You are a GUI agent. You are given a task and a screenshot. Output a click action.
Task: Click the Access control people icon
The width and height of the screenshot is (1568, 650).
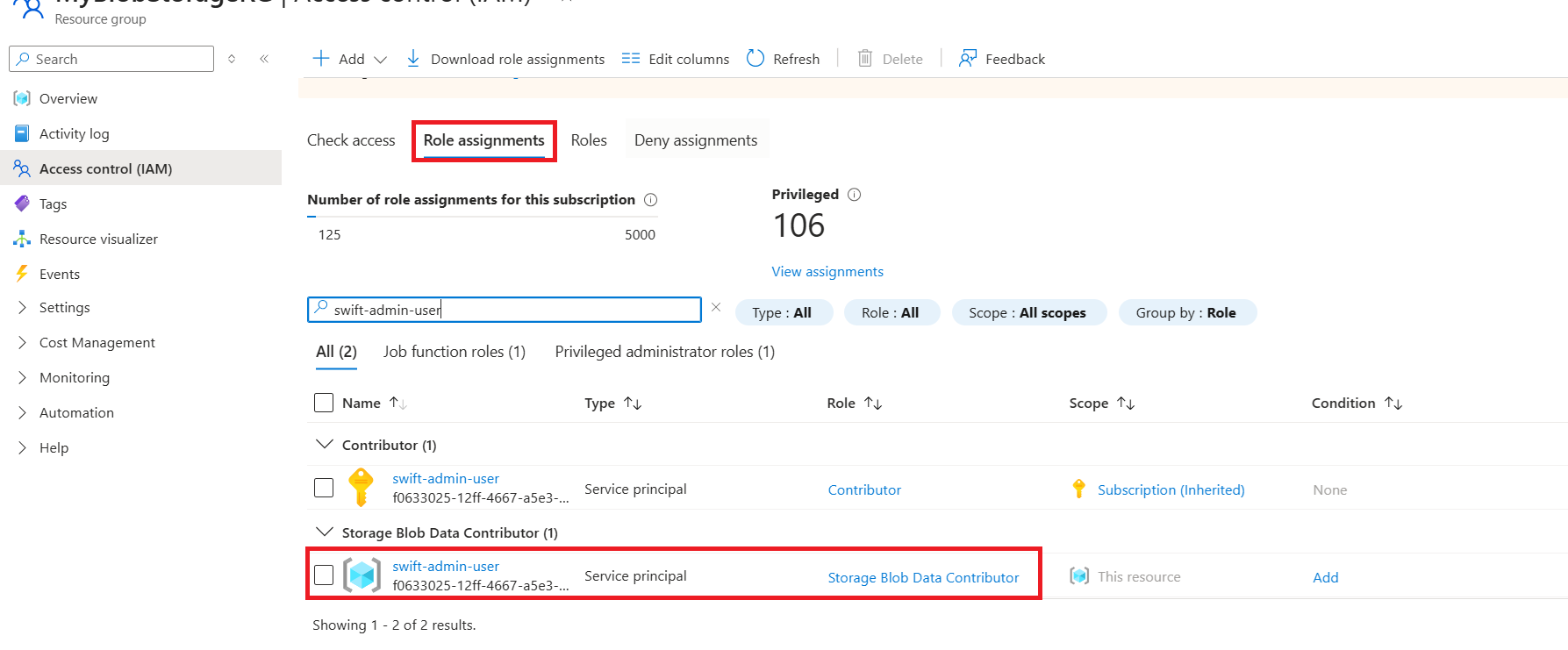(x=22, y=168)
